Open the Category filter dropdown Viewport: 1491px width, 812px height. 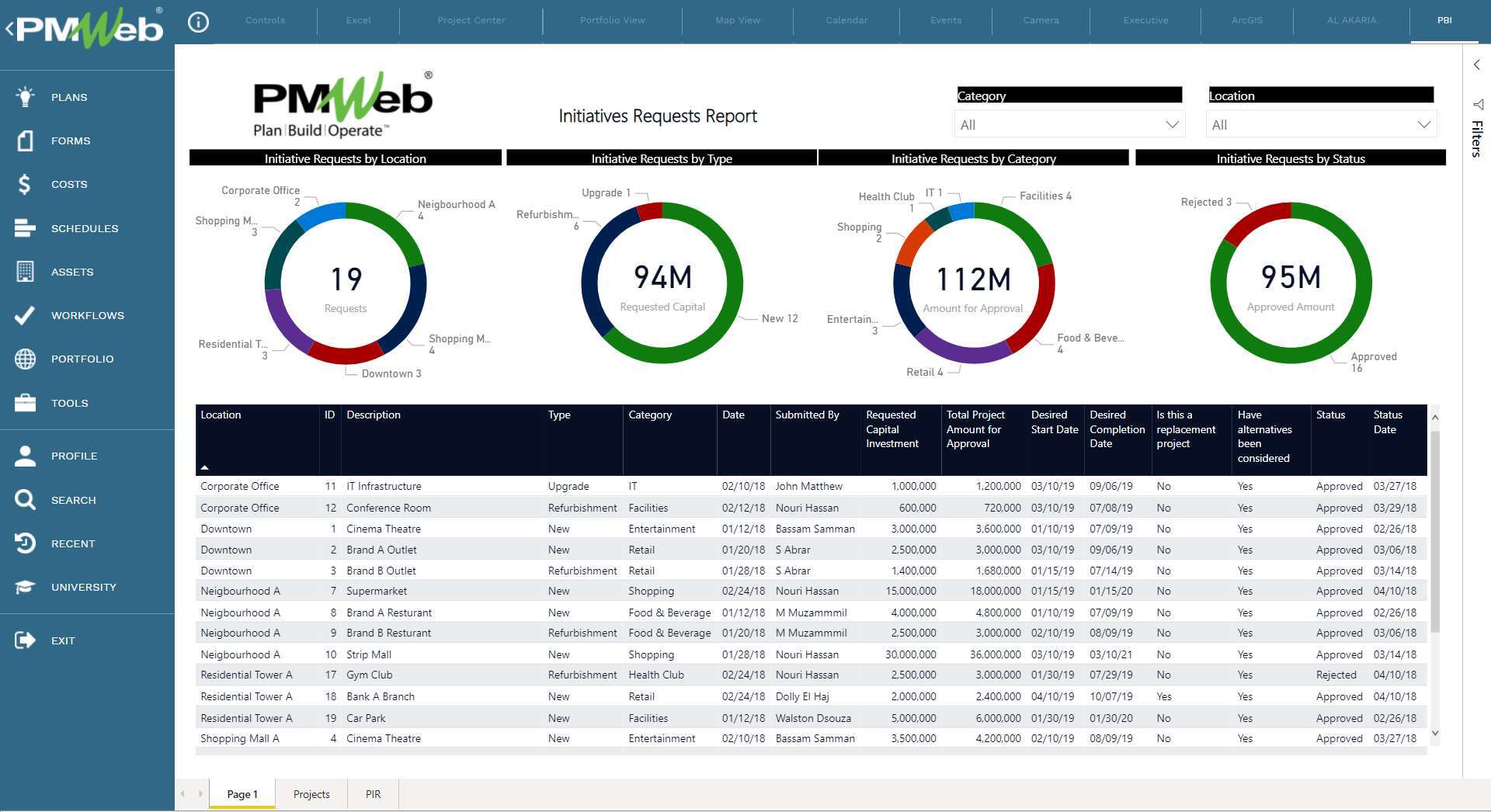click(1069, 124)
